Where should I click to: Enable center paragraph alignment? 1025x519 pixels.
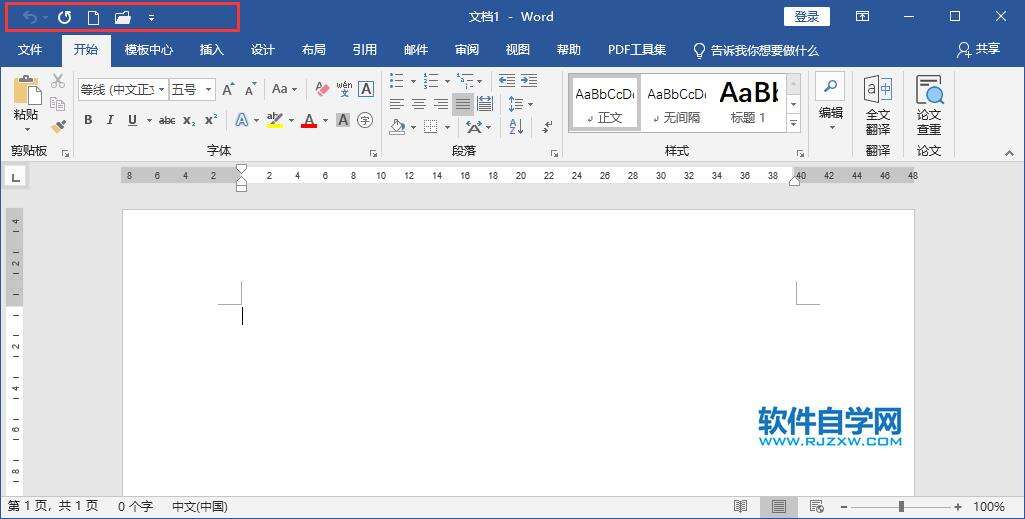(419, 104)
